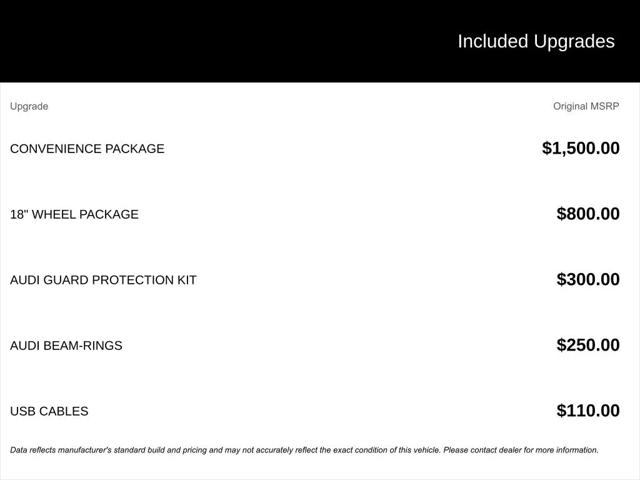The image size is (640, 480).
Task: Click the $1,500.00 price value
Action: [x=581, y=148]
